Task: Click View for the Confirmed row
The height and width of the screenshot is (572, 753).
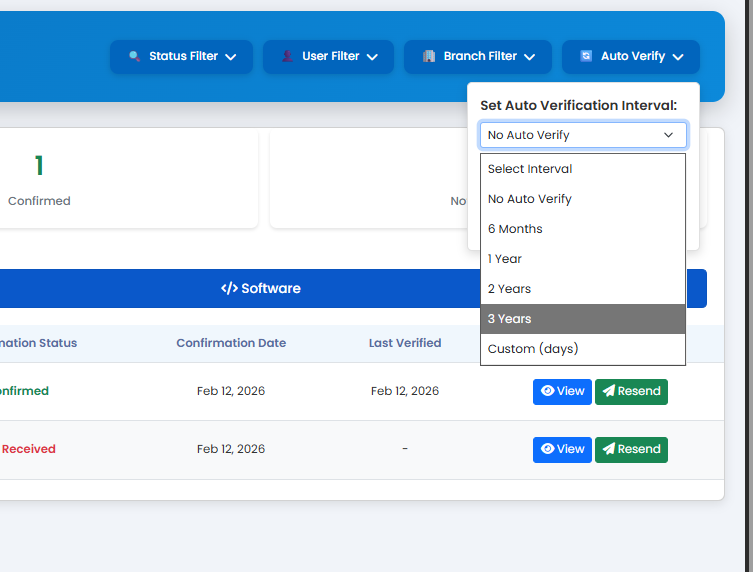Action: [x=562, y=391]
